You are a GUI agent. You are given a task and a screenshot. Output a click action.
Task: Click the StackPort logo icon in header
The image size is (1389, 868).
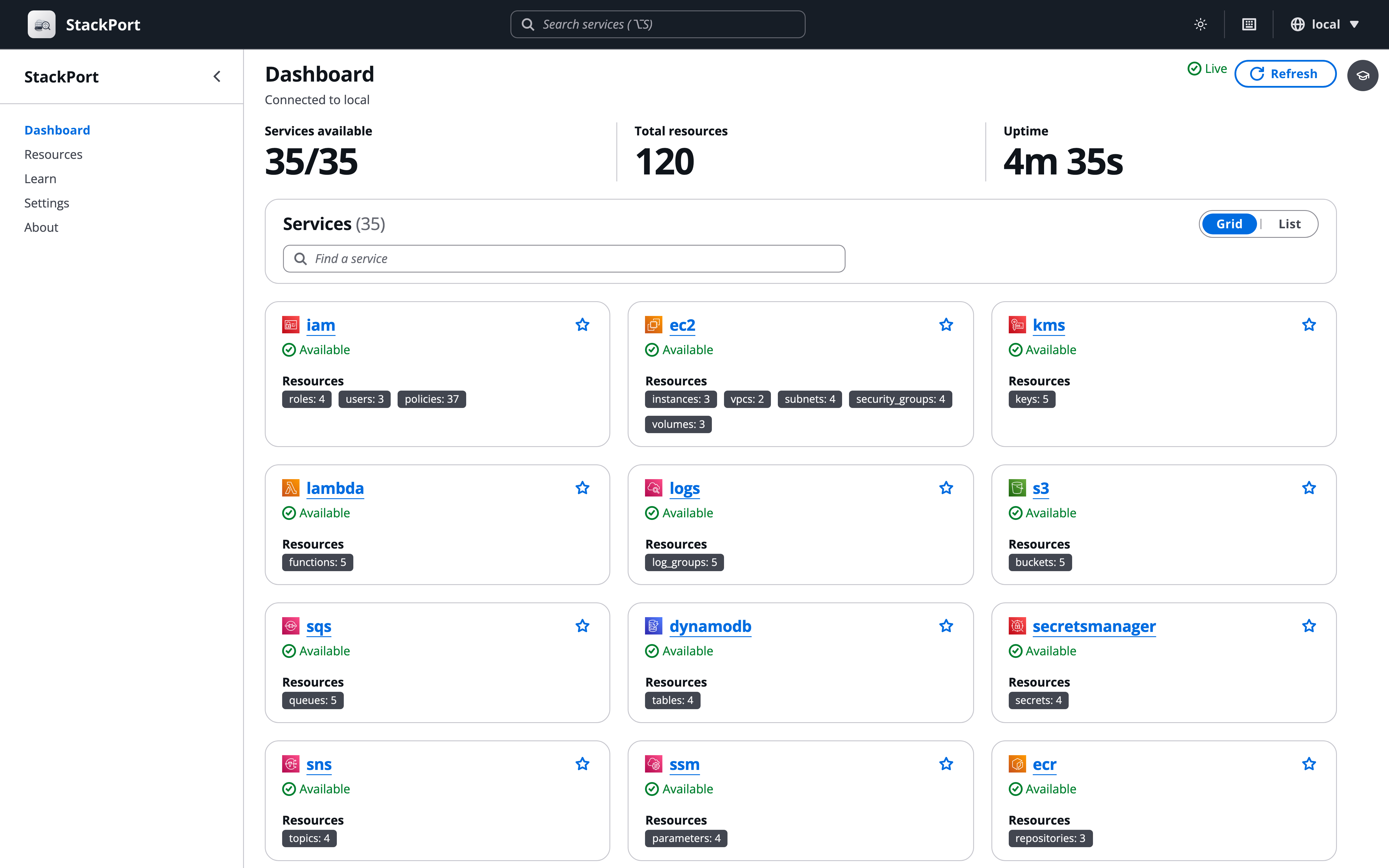tap(41, 24)
